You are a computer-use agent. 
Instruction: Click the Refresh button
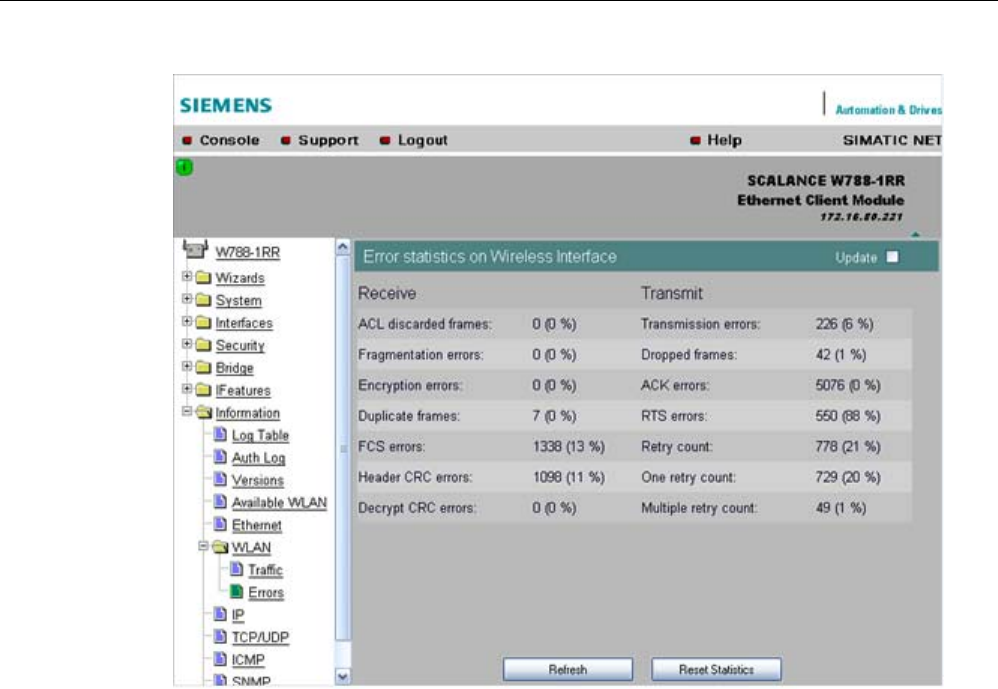point(568,669)
